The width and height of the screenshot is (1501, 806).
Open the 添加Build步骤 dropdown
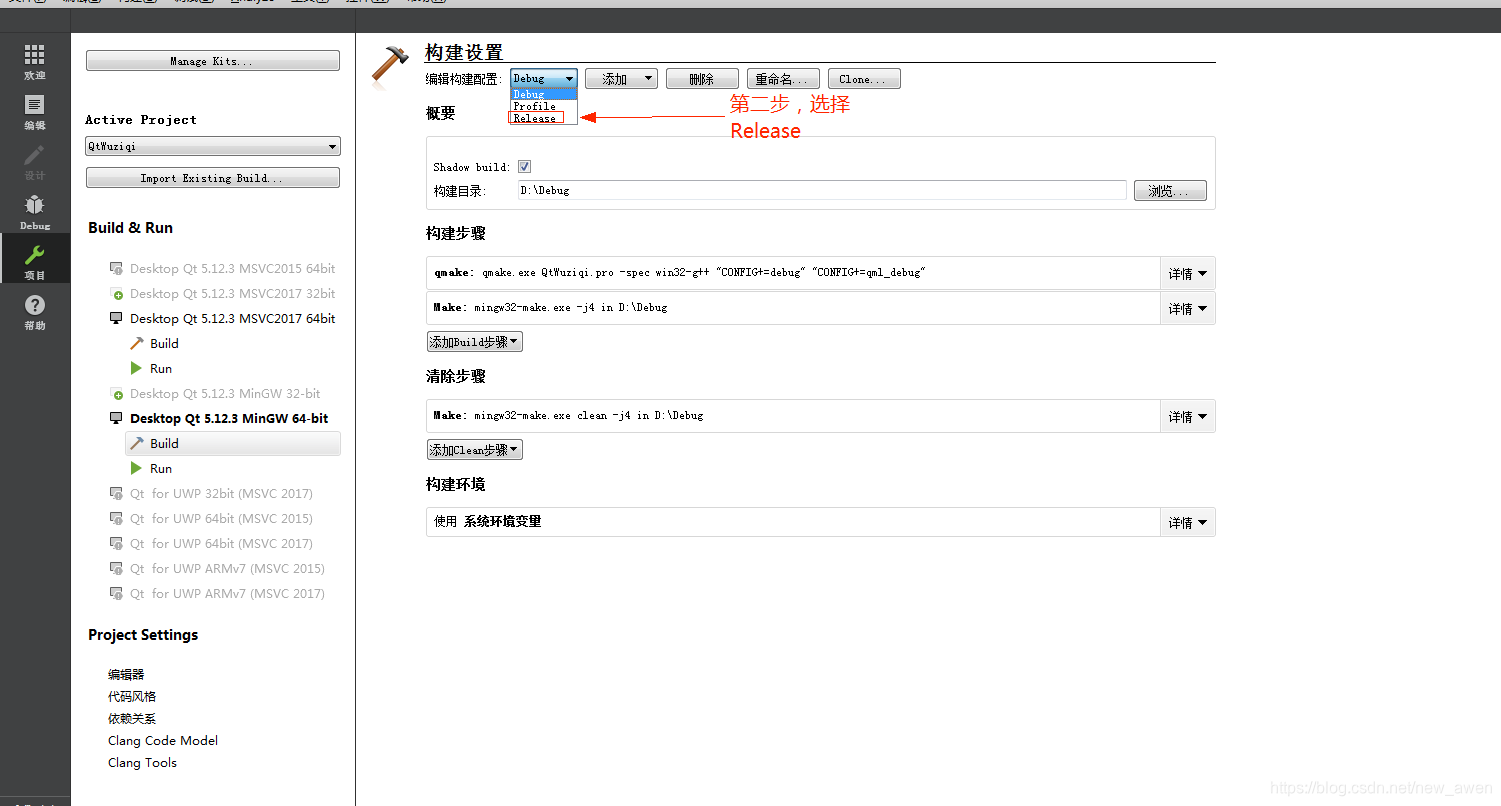click(x=475, y=342)
